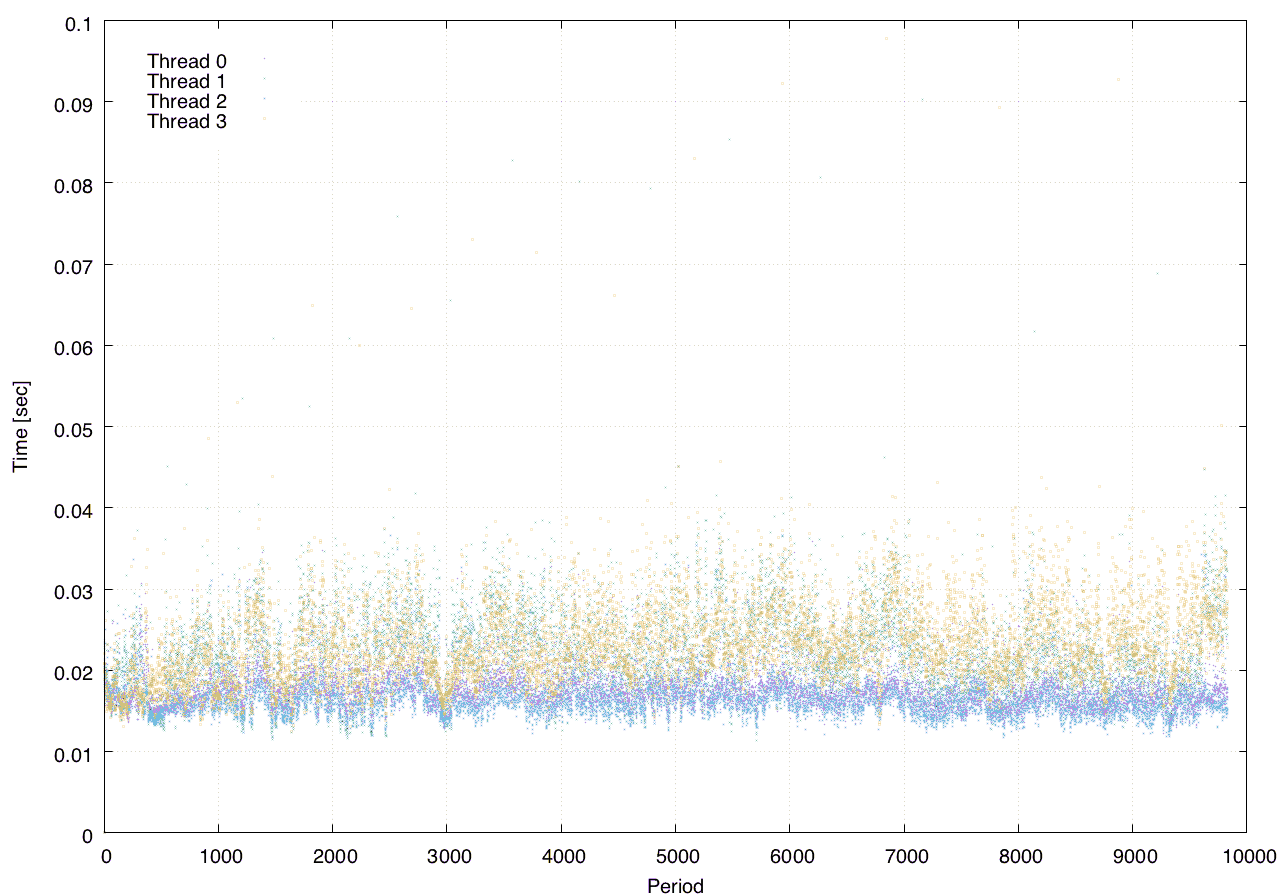Click the Thread 2 legend label
Viewport: 1280px width, 896px height.
[x=187, y=101]
